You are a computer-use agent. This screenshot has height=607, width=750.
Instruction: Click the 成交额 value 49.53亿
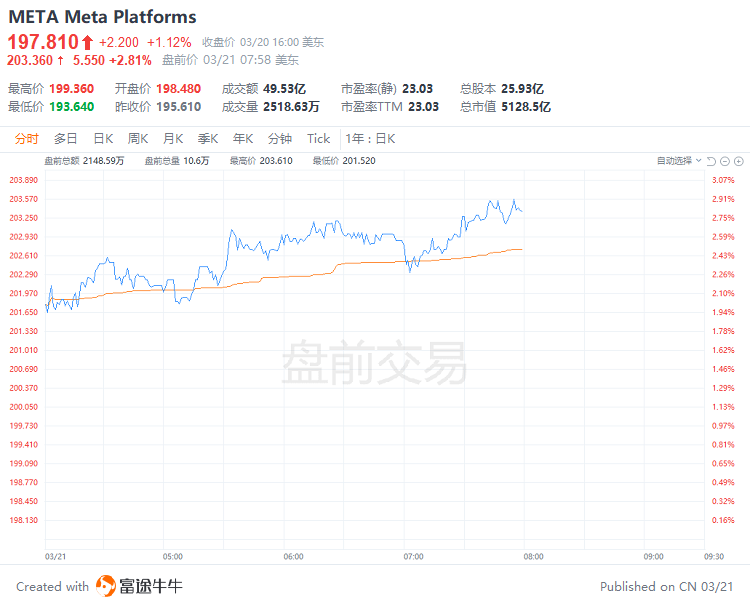point(285,88)
